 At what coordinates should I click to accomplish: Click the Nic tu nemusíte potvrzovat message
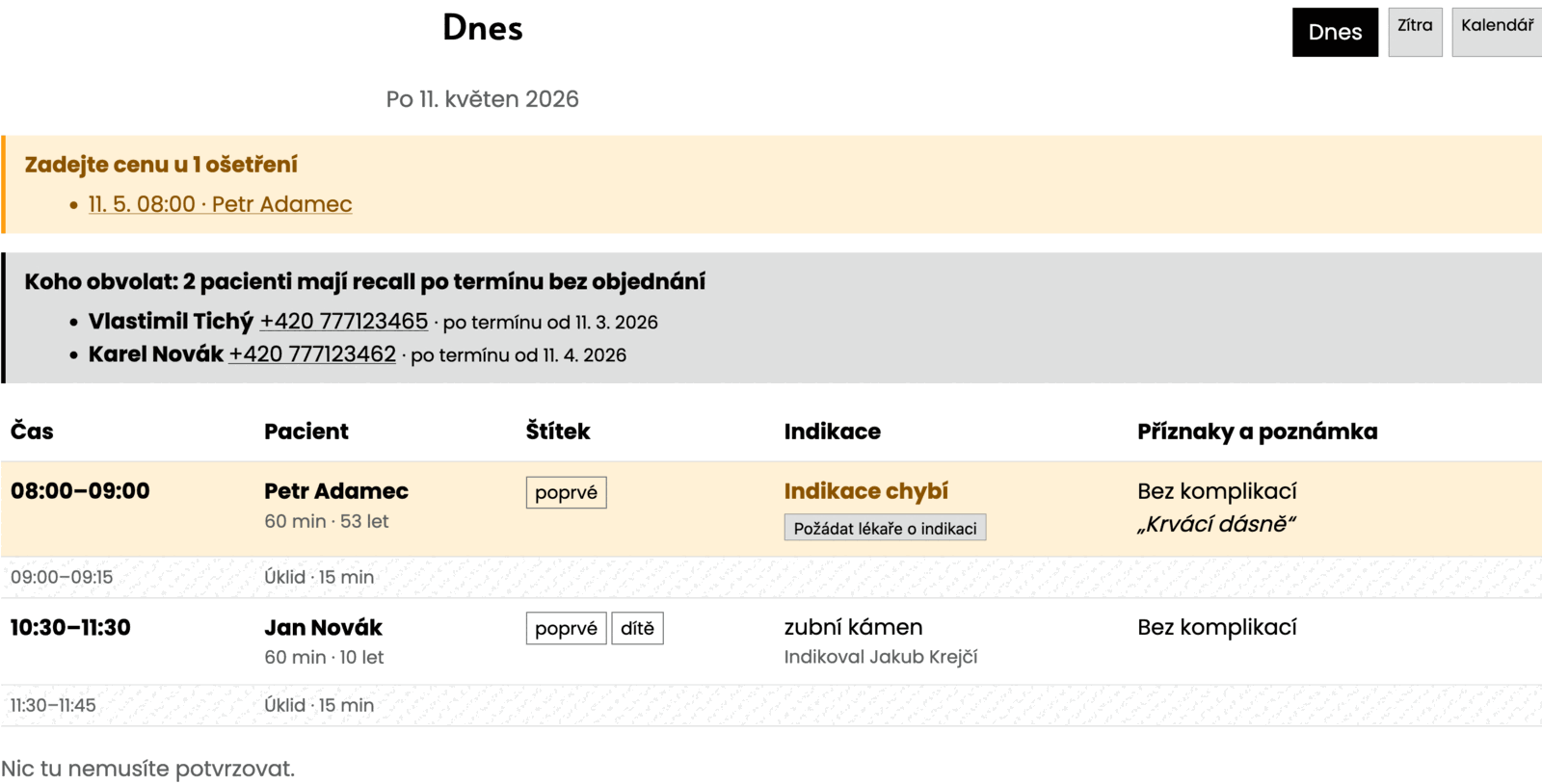[147, 769]
